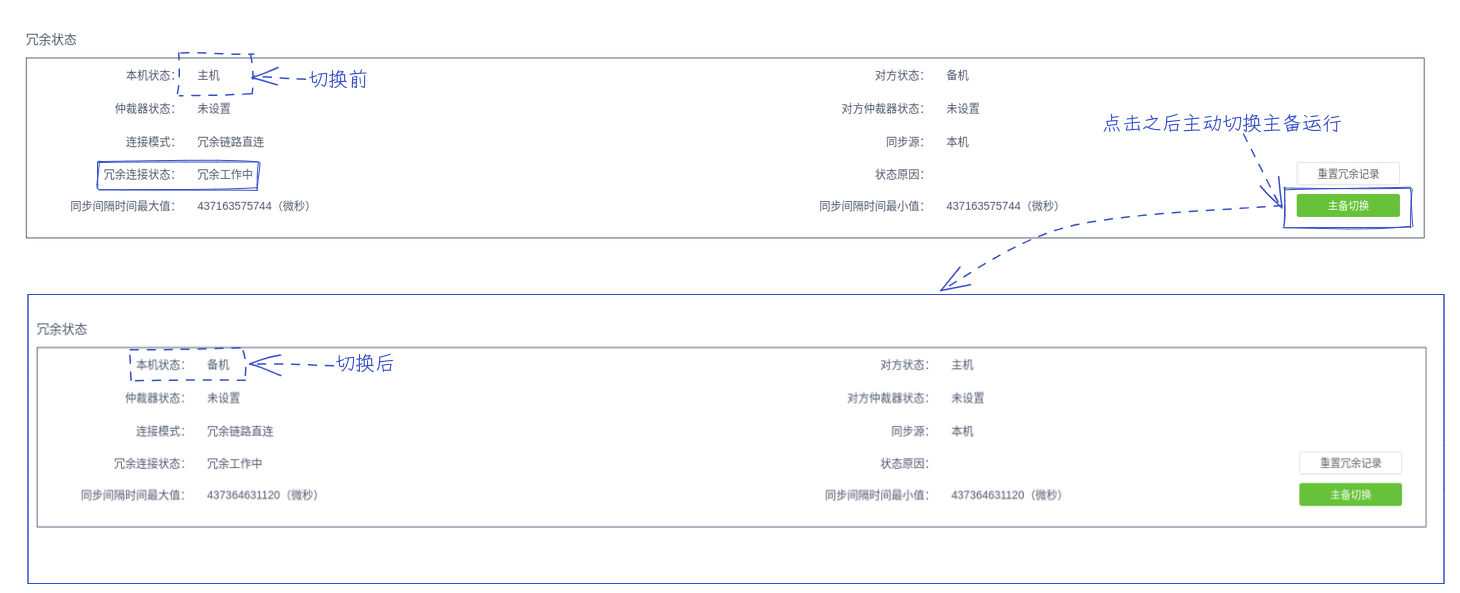Select the 切换后 annotation text

coord(365,364)
